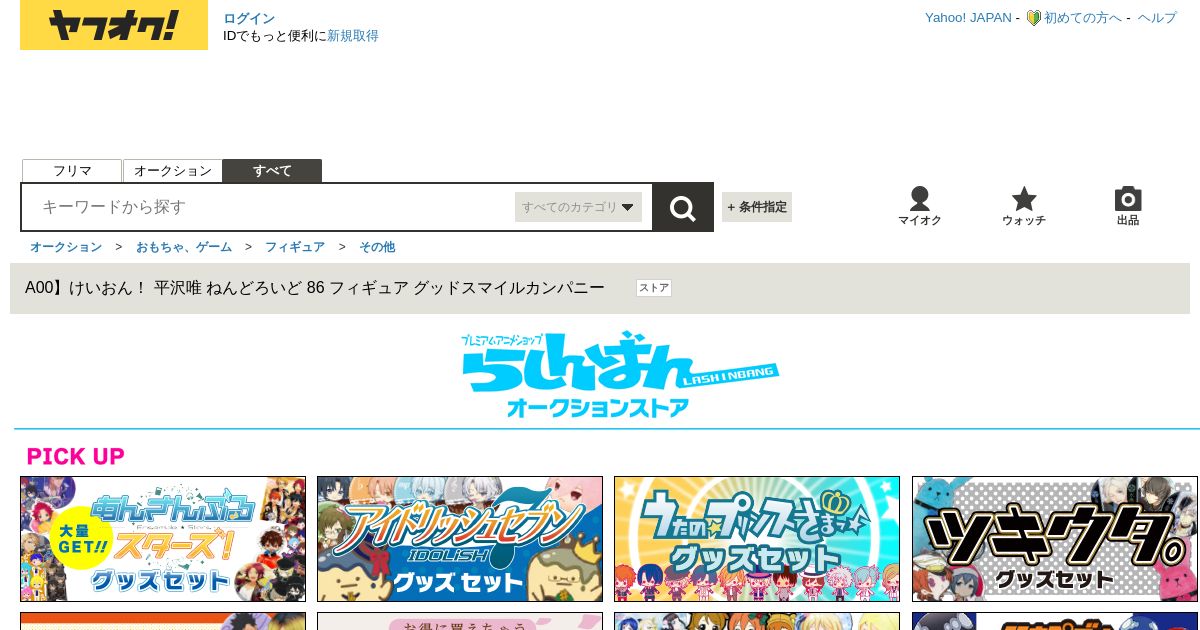
Task: Click the ストア badge beside the item title
Action: (x=654, y=288)
